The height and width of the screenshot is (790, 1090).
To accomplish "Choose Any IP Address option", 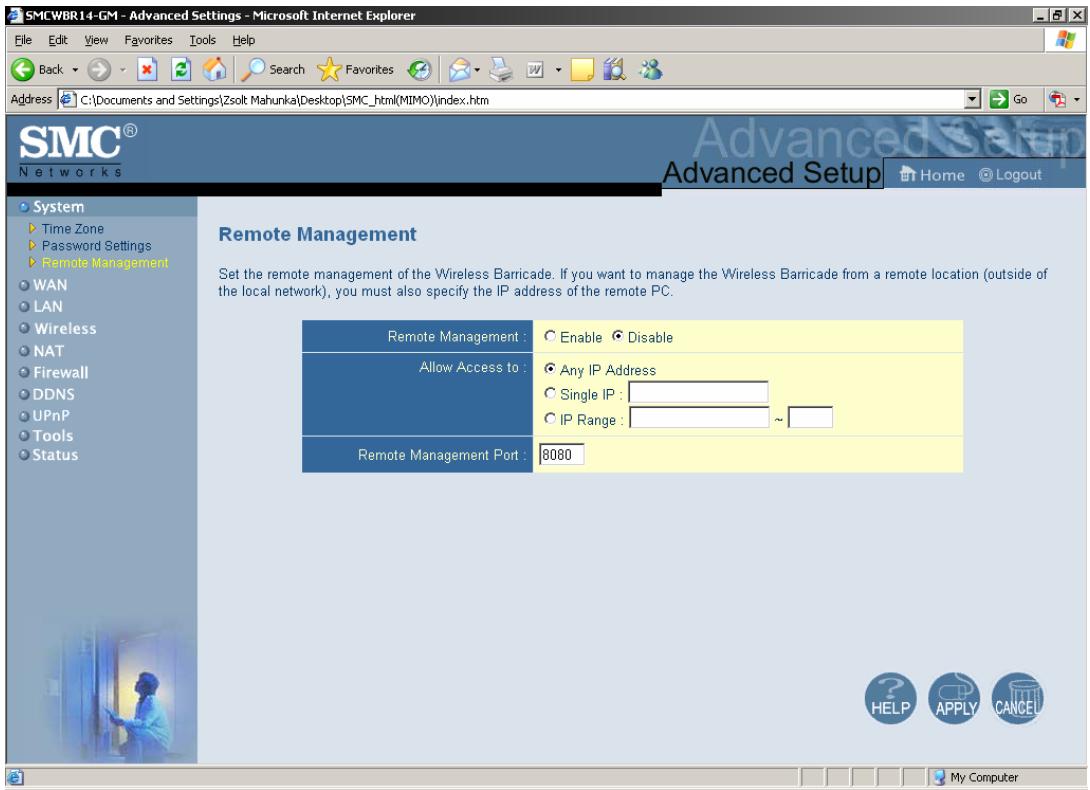I will (550, 369).
